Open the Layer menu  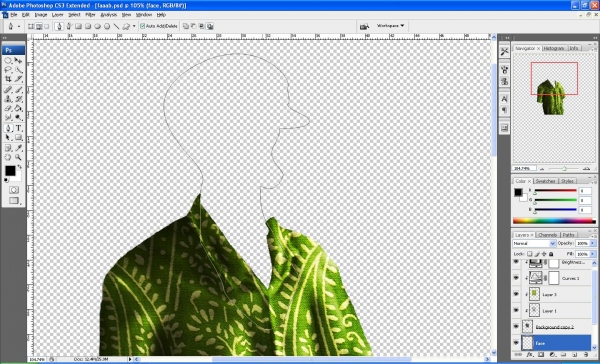(x=57, y=15)
